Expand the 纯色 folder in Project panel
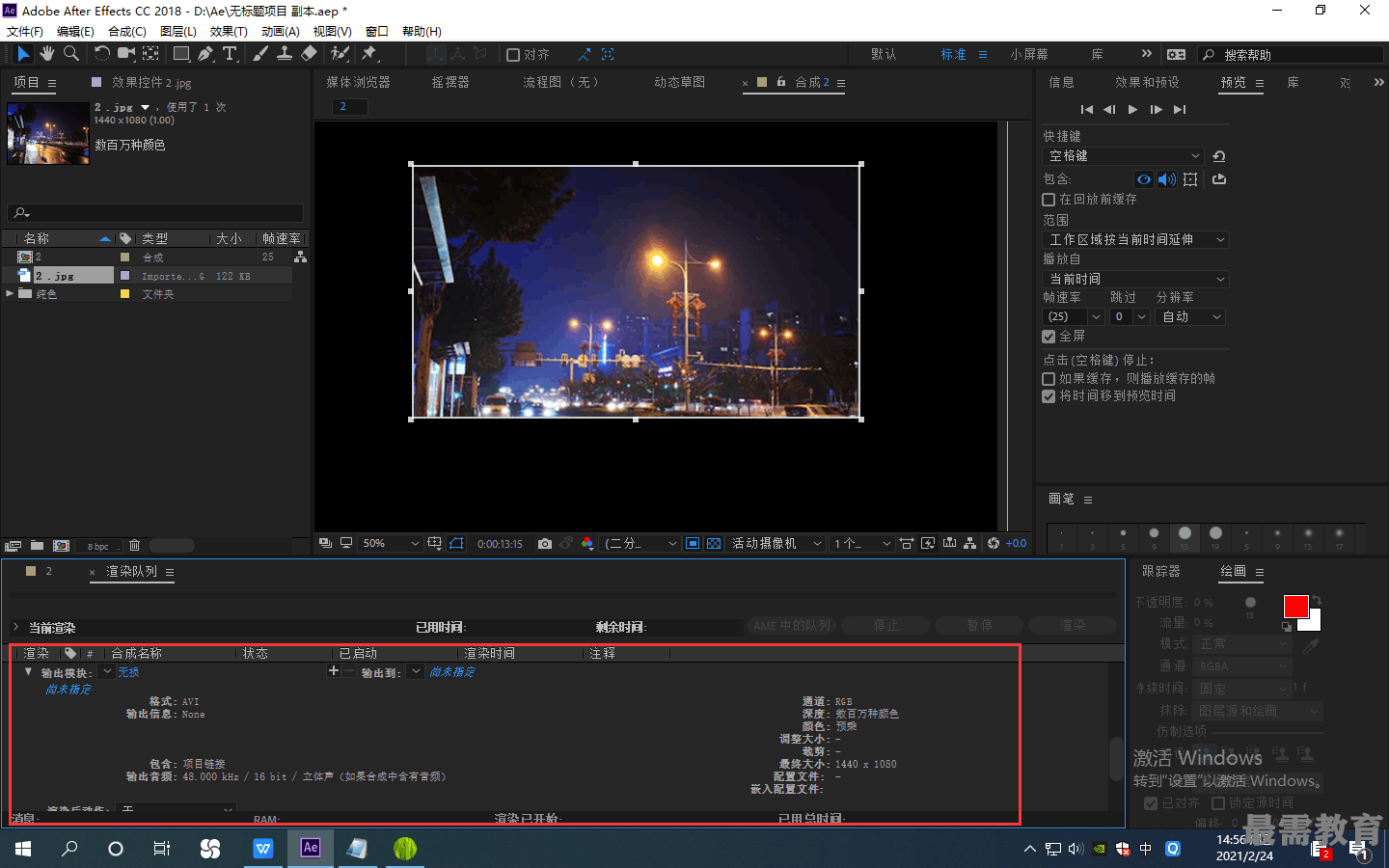This screenshot has width=1389, height=868. 10,294
